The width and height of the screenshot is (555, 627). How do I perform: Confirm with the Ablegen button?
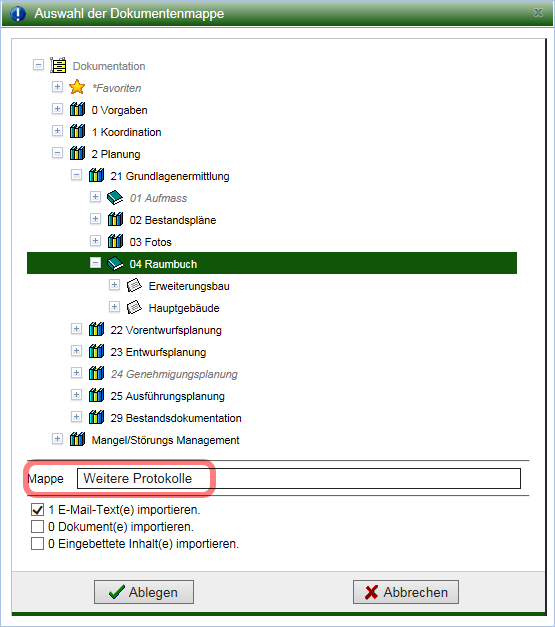click(x=144, y=592)
